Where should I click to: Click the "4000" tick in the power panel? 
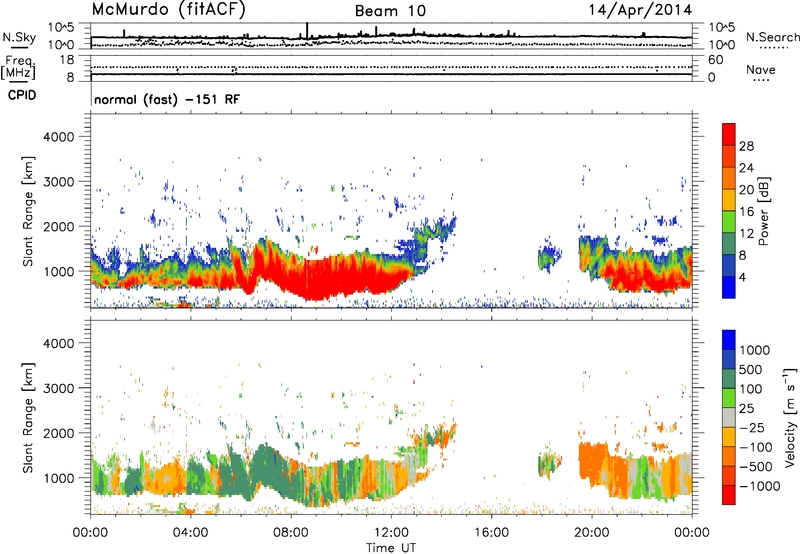(58, 137)
